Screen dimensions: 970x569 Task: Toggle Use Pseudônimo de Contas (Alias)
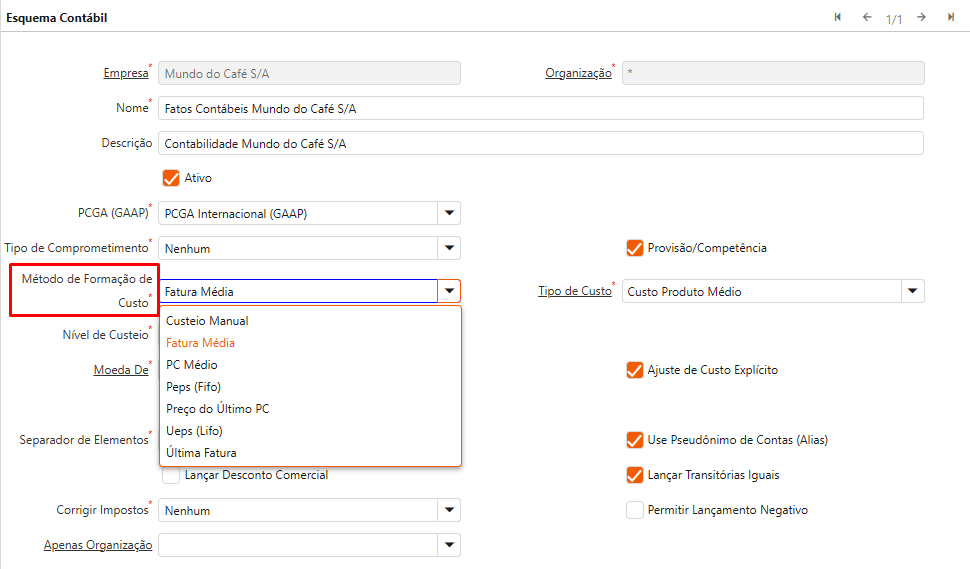(x=634, y=440)
